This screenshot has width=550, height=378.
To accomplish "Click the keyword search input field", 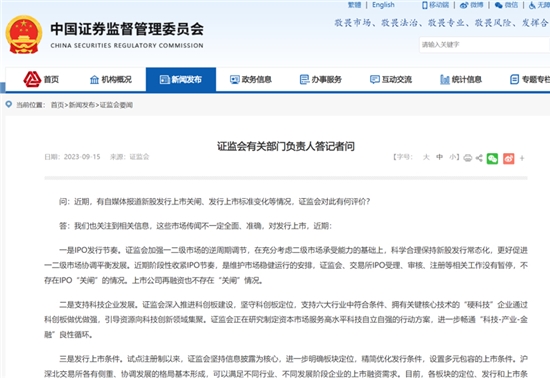I will click(x=484, y=45).
